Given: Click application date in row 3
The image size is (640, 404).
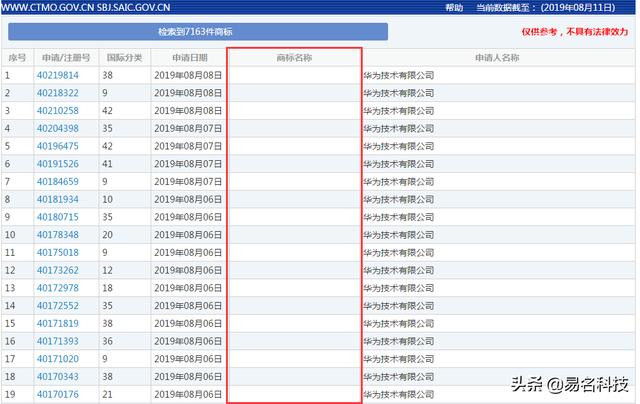Looking at the screenshot, I should (x=188, y=111).
